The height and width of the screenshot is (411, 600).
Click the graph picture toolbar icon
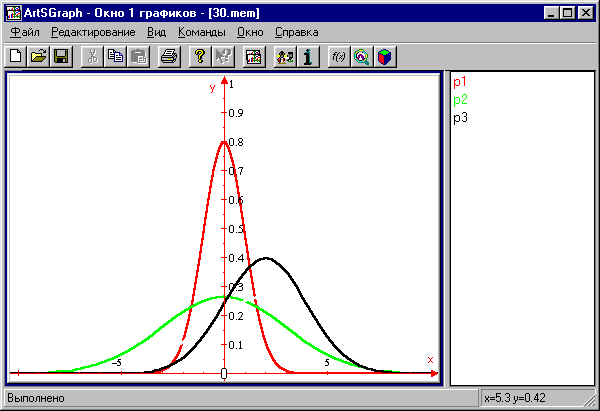254,57
